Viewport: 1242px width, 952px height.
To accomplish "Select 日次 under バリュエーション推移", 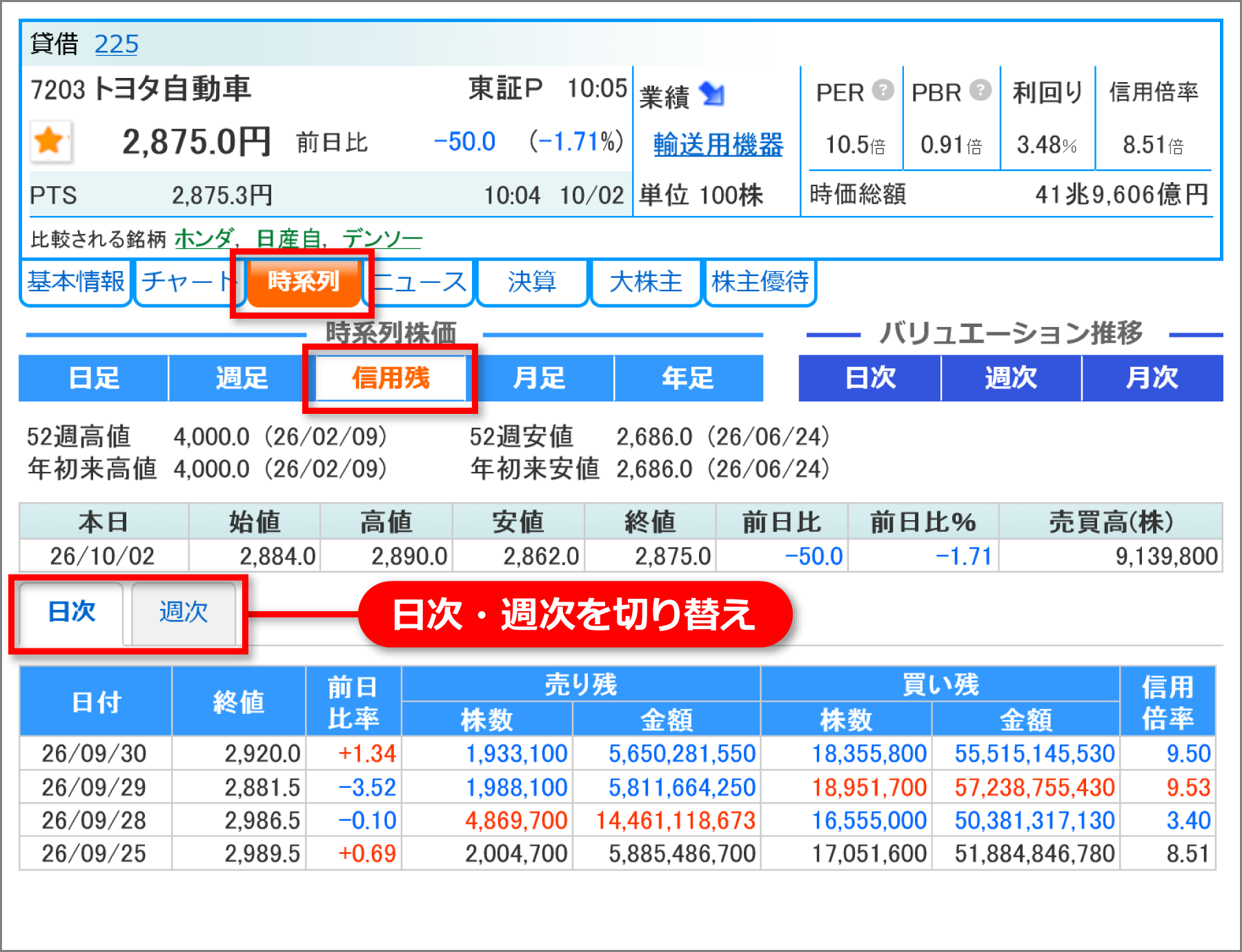I will [870, 378].
